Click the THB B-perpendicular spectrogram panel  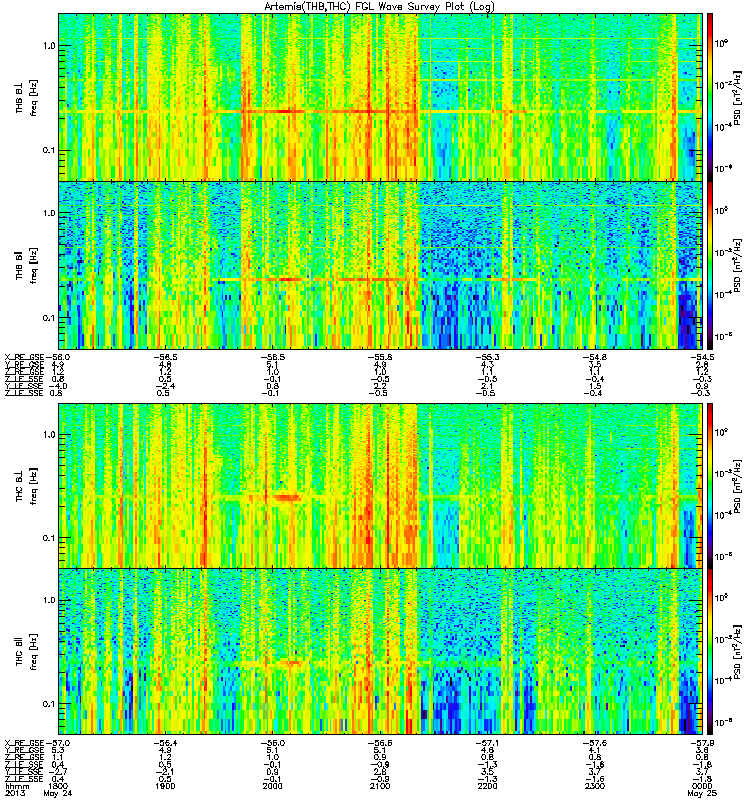pyautogui.click(x=381, y=97)
